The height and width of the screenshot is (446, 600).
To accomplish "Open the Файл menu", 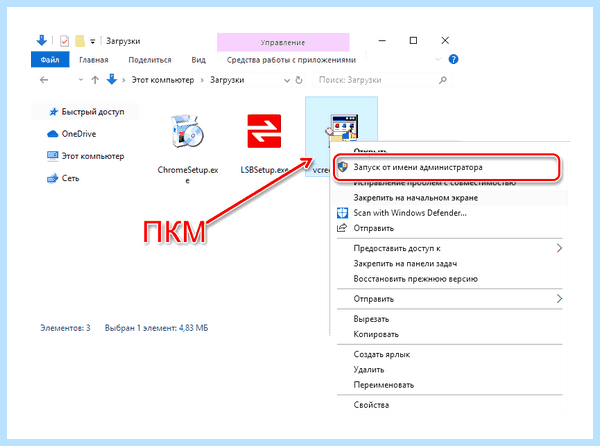I will click(50, 60).
